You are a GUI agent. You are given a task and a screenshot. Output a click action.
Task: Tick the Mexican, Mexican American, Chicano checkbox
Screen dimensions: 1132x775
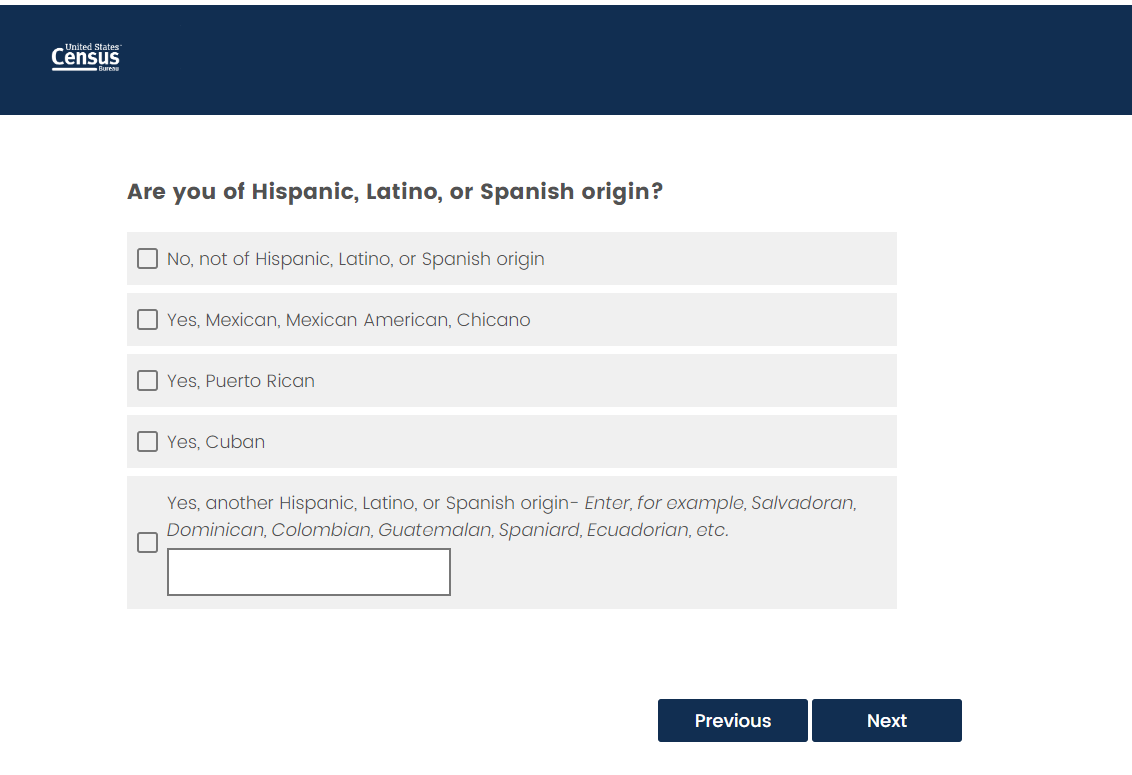tap(147, 320)
